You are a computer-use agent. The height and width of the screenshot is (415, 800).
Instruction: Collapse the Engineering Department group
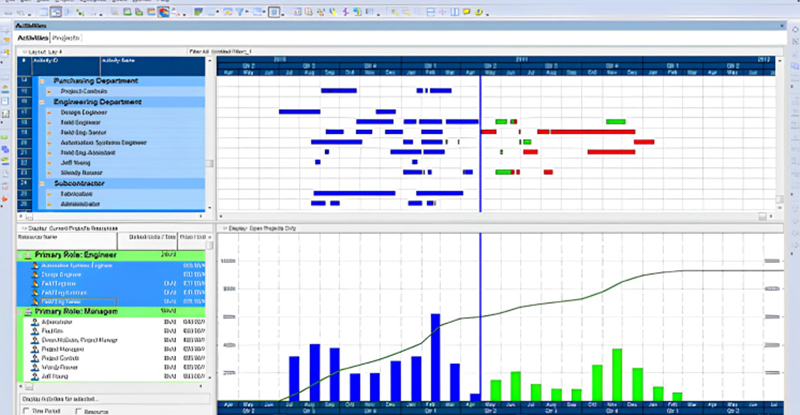(41, 102)
